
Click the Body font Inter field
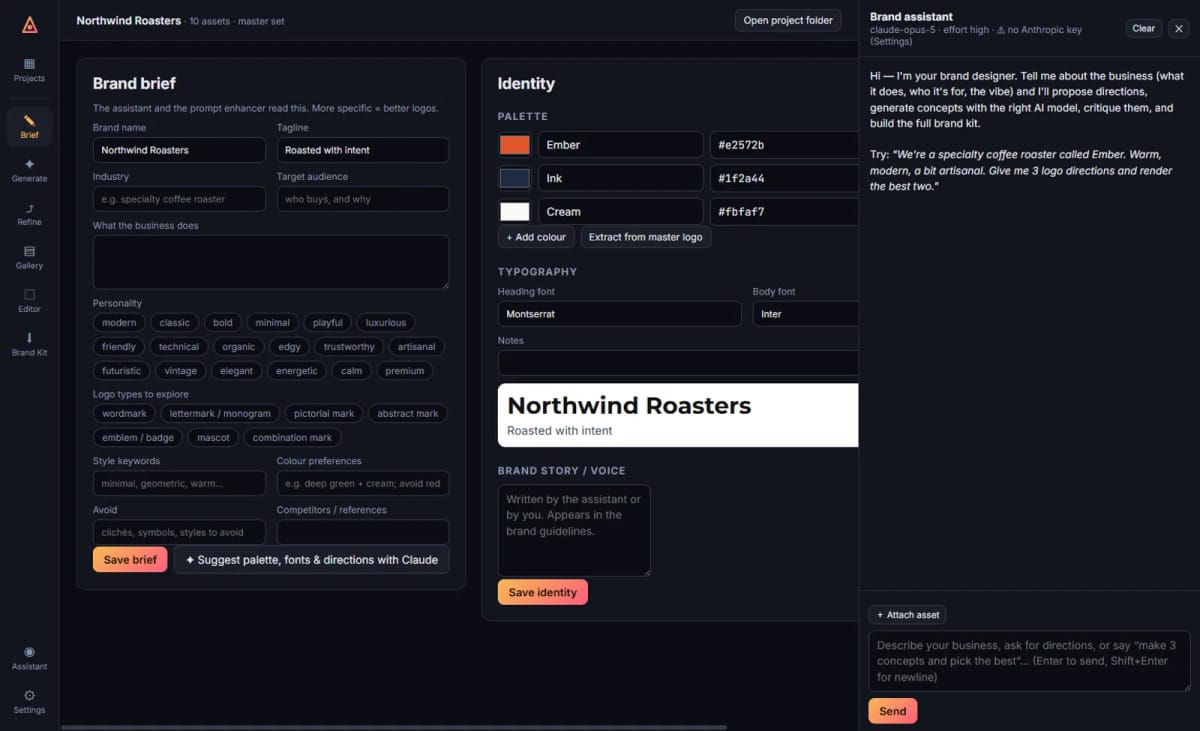[806, 314]
